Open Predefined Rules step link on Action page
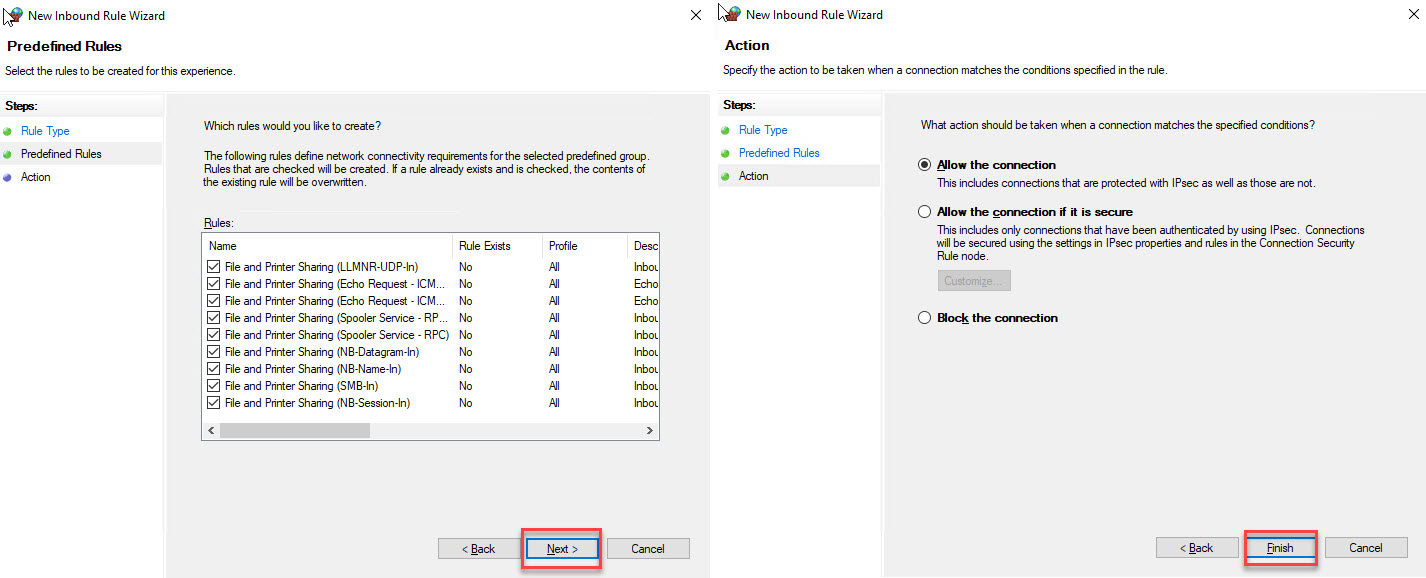 [x=779, y=153]
